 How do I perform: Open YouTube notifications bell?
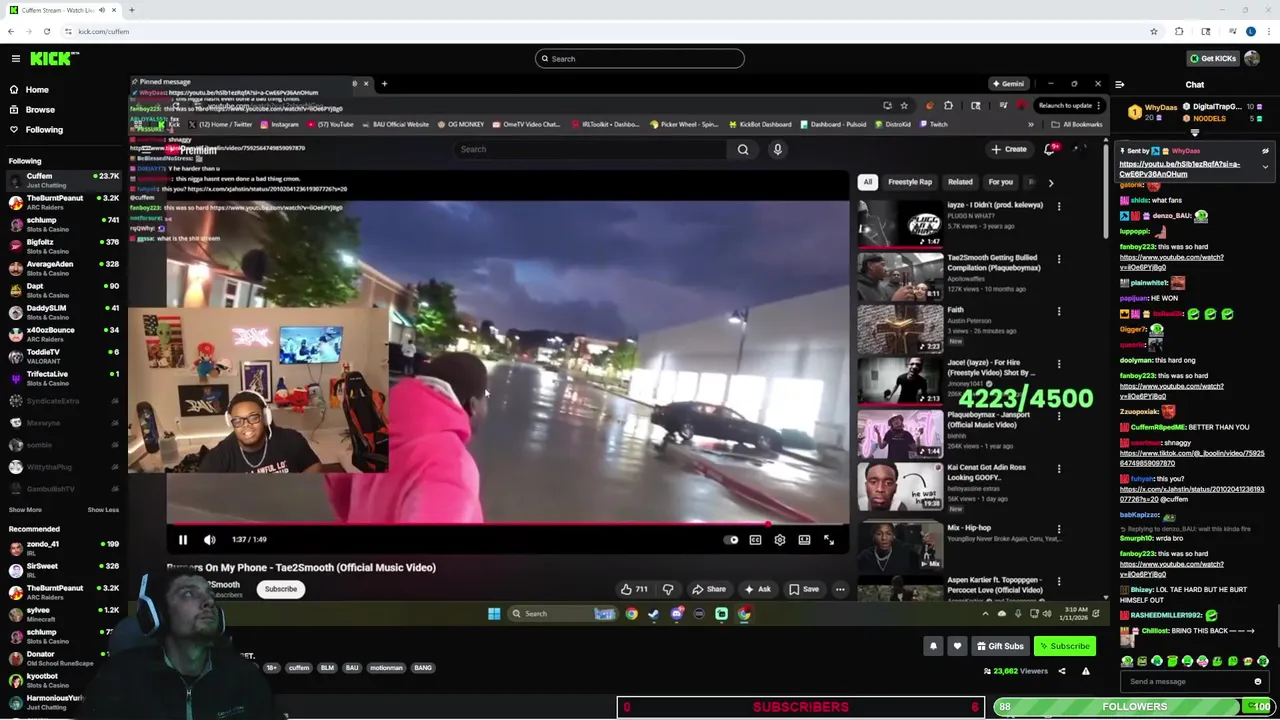(x=1049, y=150)
